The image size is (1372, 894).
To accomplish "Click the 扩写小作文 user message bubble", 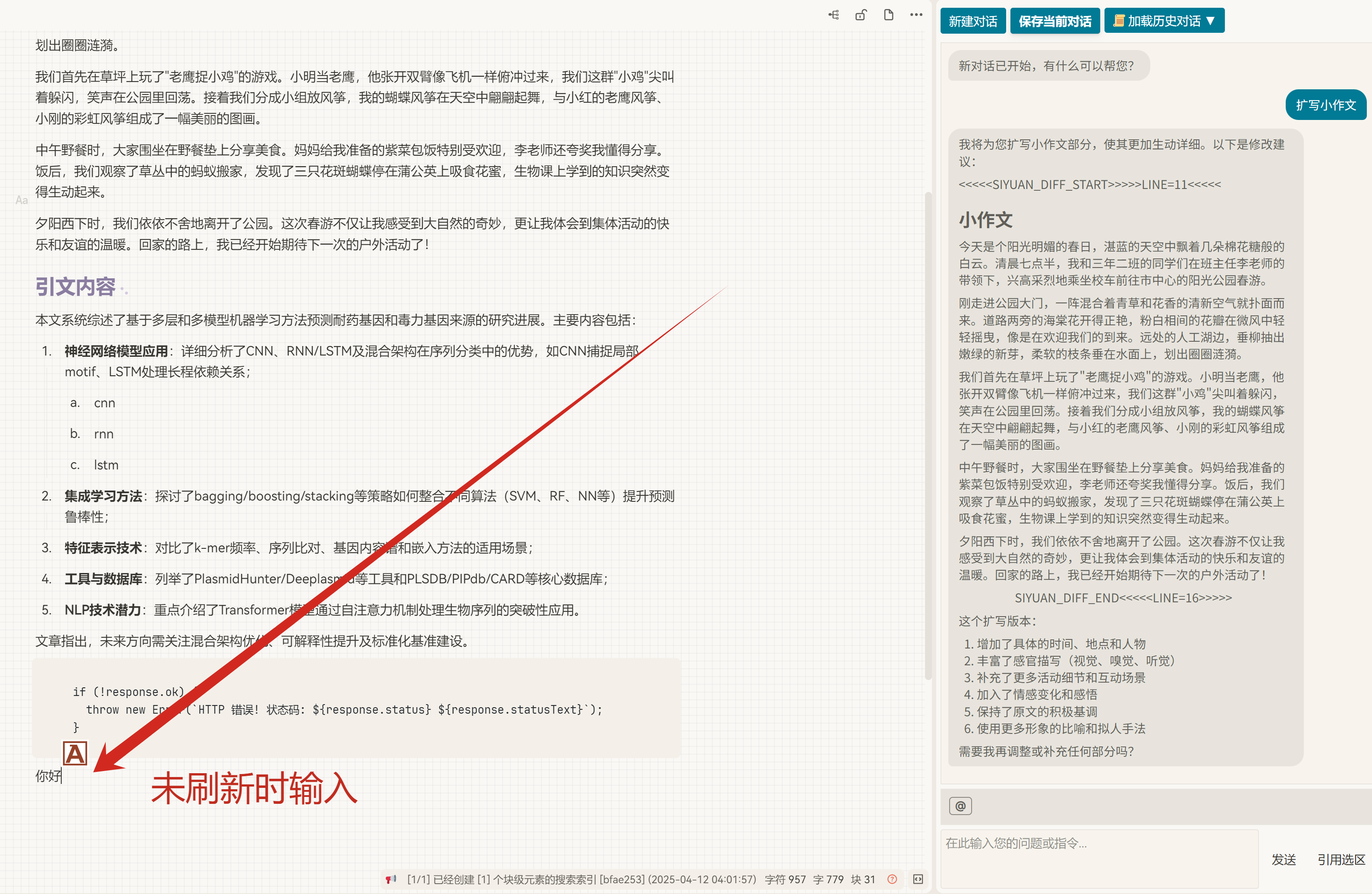I will 1325,105.
